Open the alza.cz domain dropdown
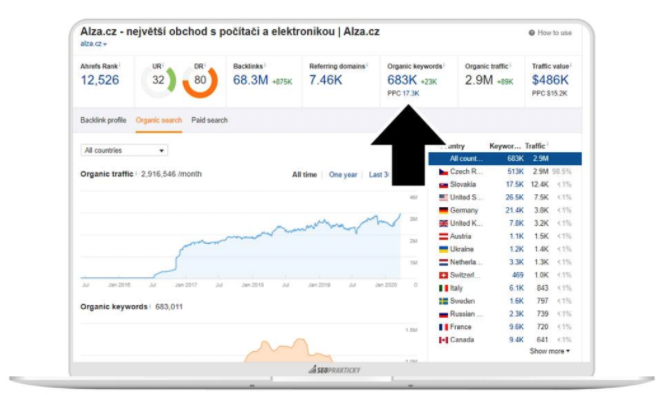Viewport: 667px width, 395px height. (94, 43)
